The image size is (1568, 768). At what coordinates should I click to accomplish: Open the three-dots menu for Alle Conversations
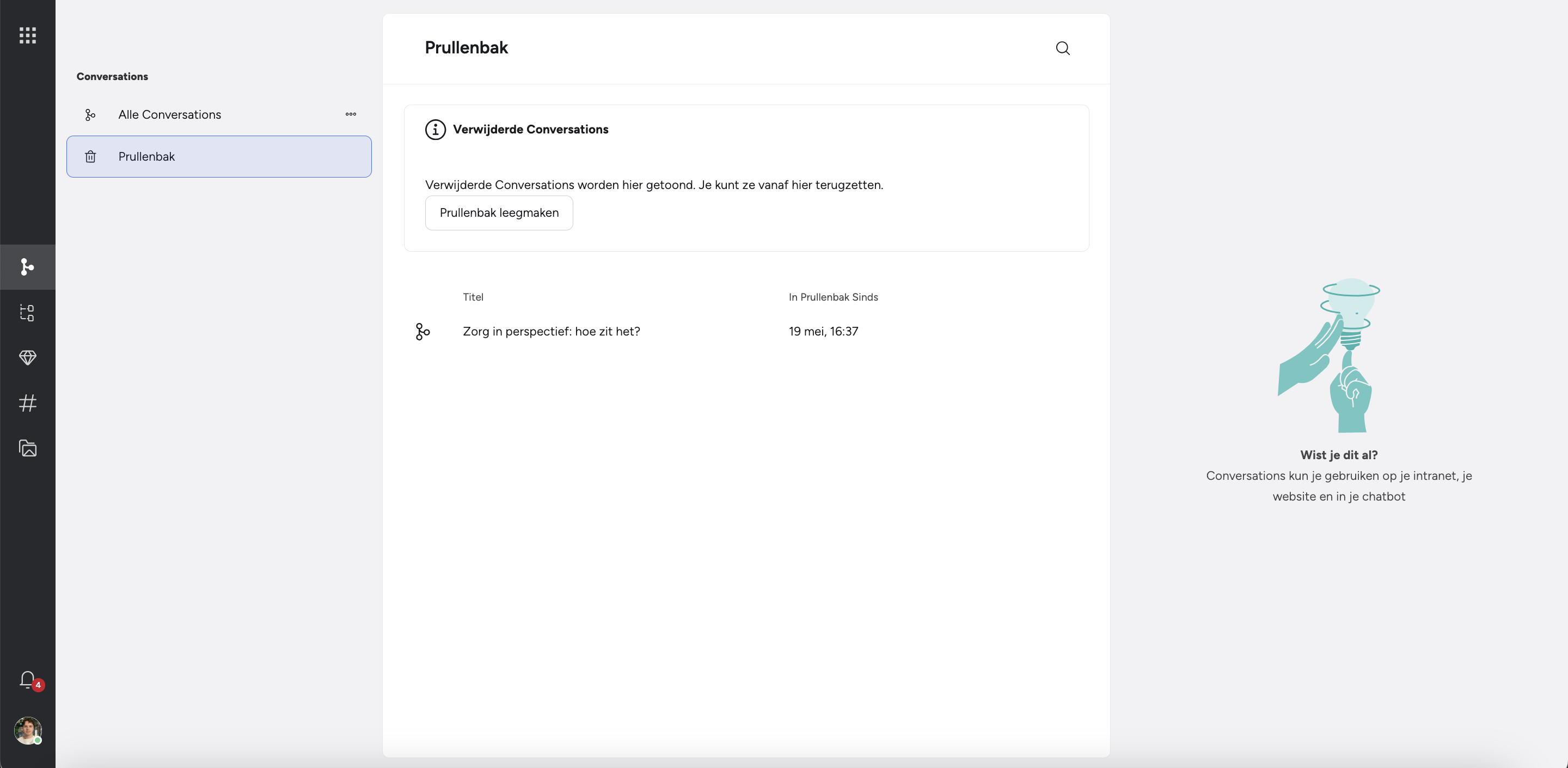point(351,114)
